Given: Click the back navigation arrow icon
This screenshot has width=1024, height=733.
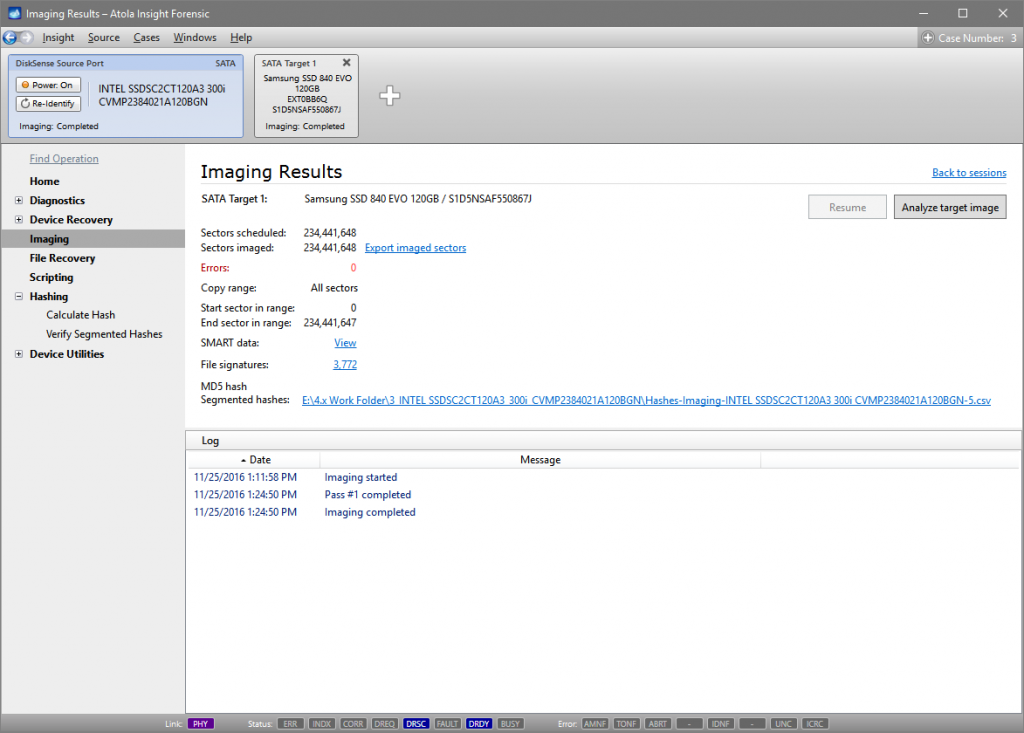Looking at the screenshot, I should tap(10, 36).
